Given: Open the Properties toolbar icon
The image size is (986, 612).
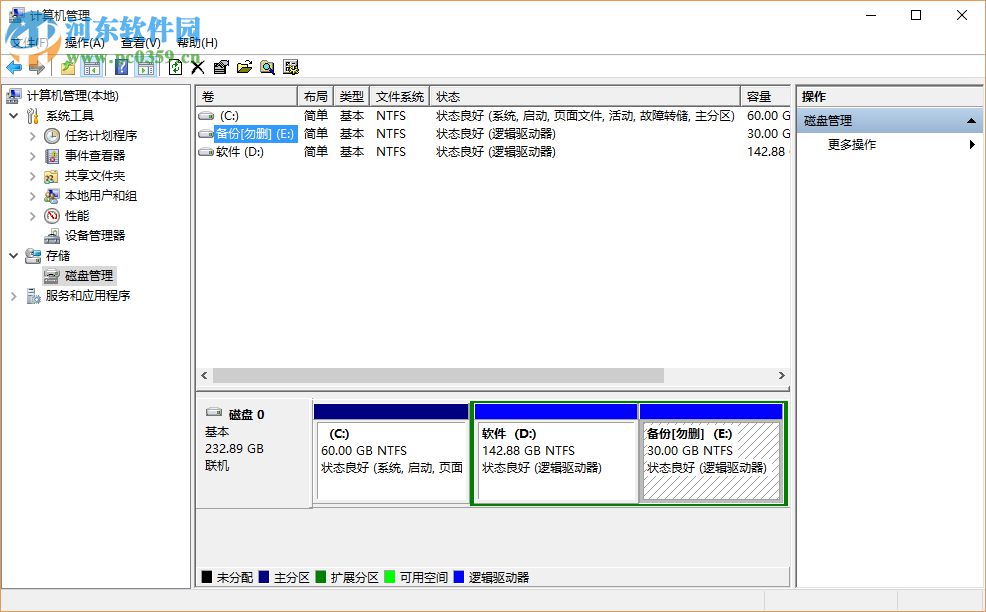Looking at the screenshot, I should coord(222,67).
